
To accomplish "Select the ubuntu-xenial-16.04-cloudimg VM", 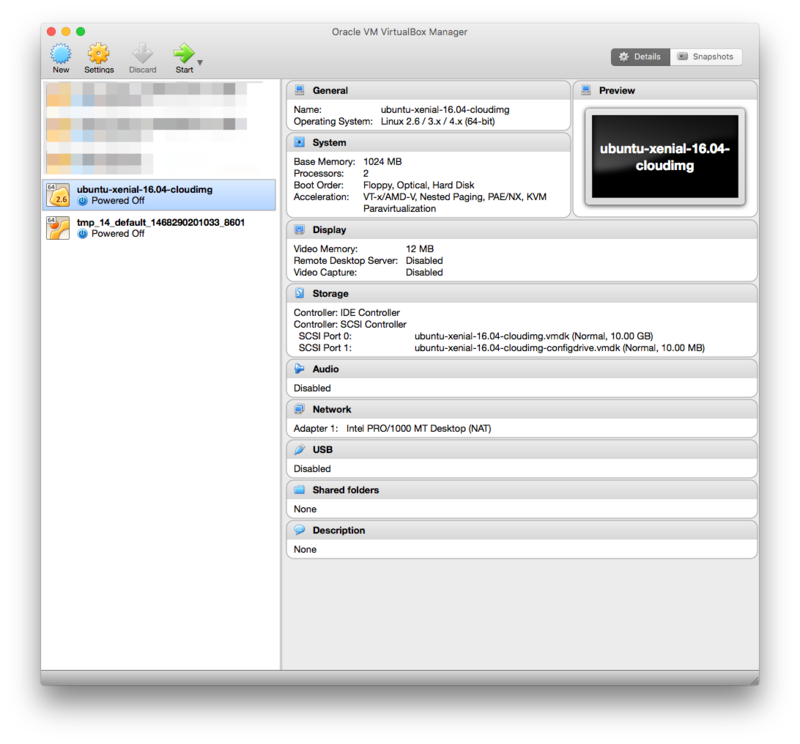I will point(159,195).
